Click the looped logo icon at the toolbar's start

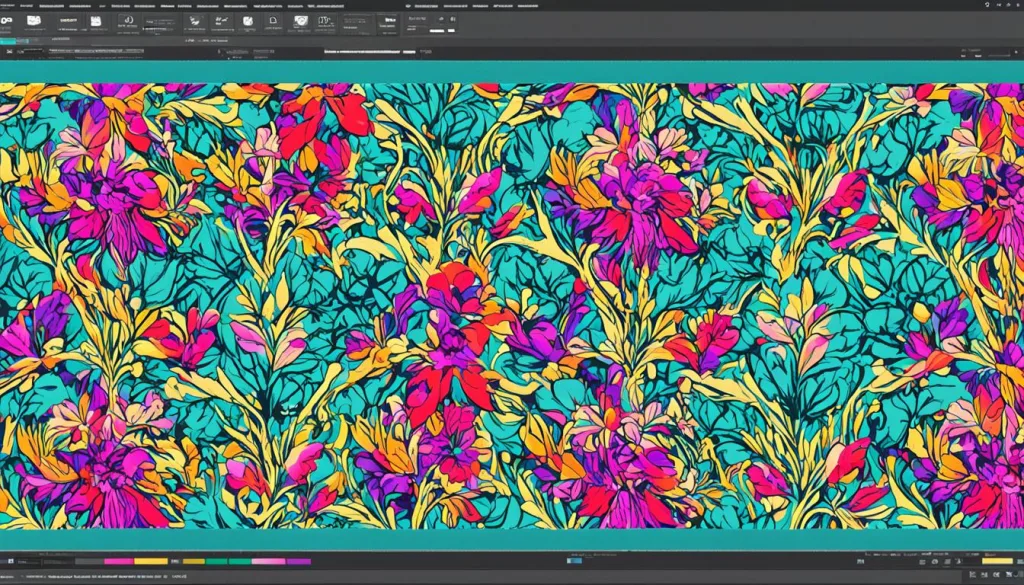point(7,21)
